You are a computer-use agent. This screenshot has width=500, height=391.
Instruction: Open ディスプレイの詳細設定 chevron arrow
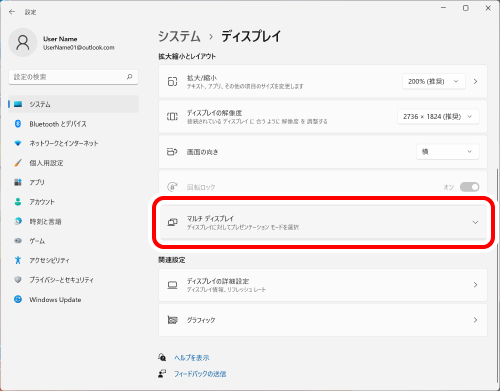click(x=476, y=285)
